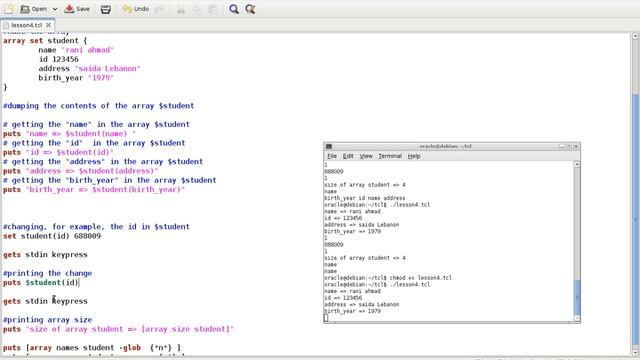Image resolution: width=640 pixels, height=360 pixels.
Task: Save the current file
Action: click(77, 9)
